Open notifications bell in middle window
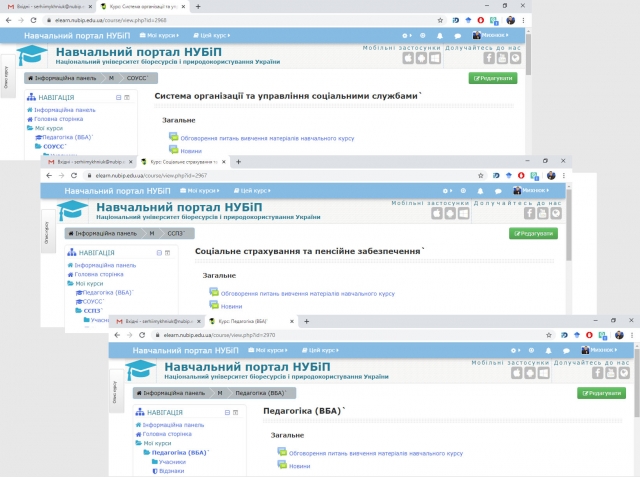 coord(480,191)
